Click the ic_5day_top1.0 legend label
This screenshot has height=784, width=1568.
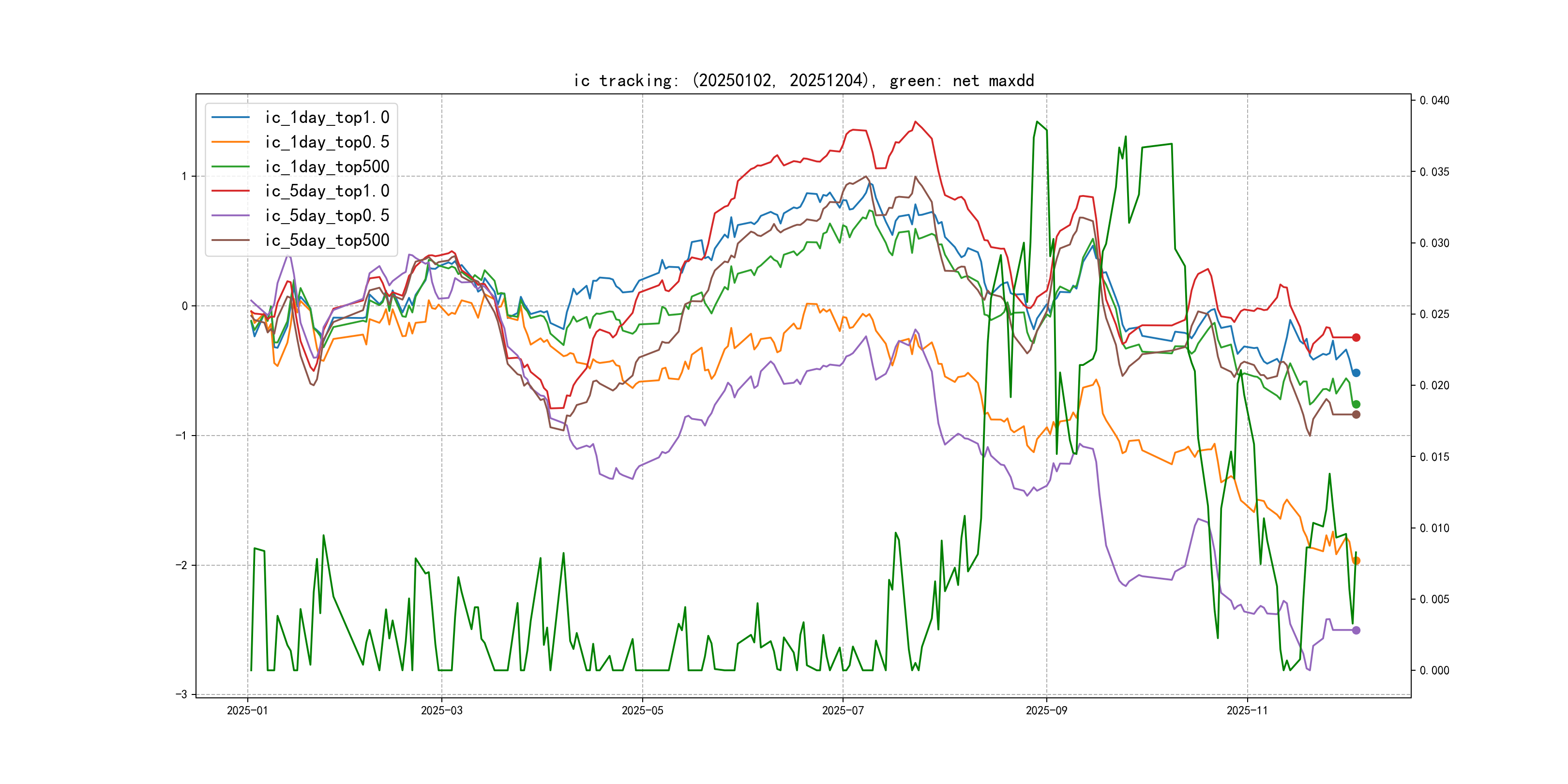(x=327, y=191)
